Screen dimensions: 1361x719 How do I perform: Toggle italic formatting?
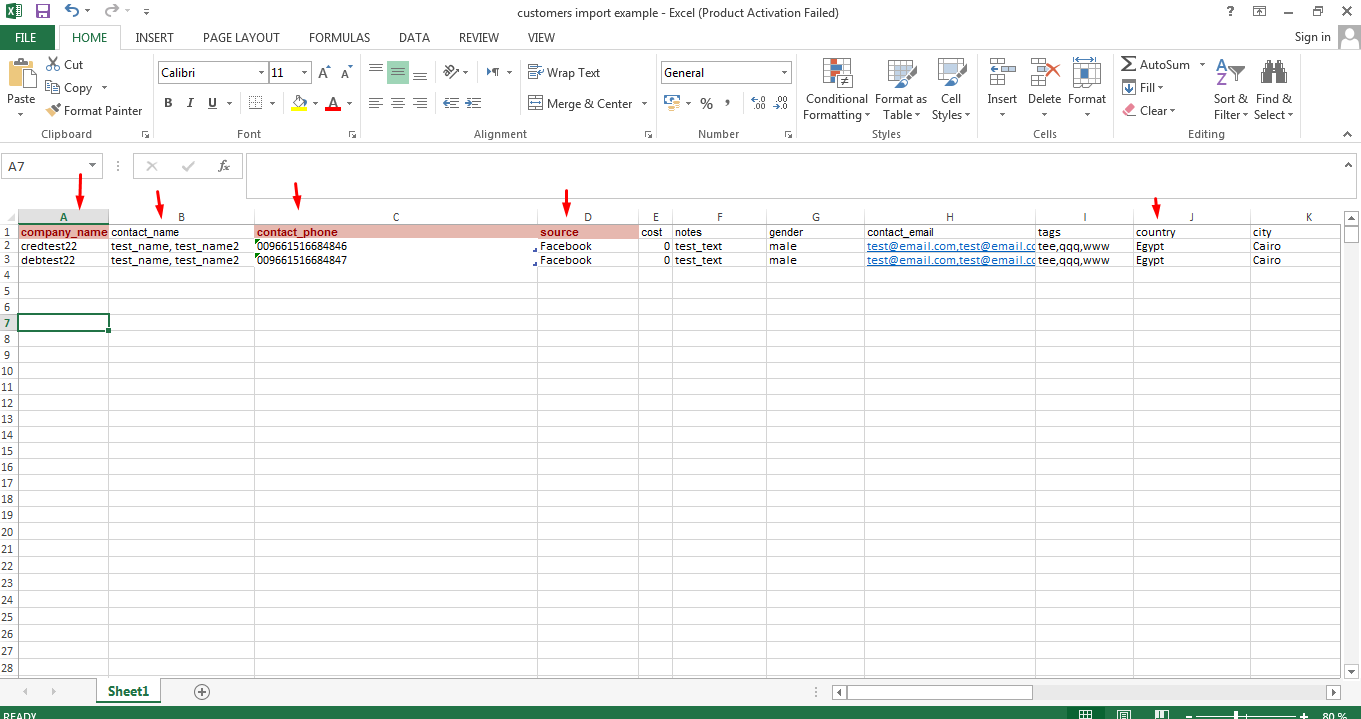(x=190, y=103)
